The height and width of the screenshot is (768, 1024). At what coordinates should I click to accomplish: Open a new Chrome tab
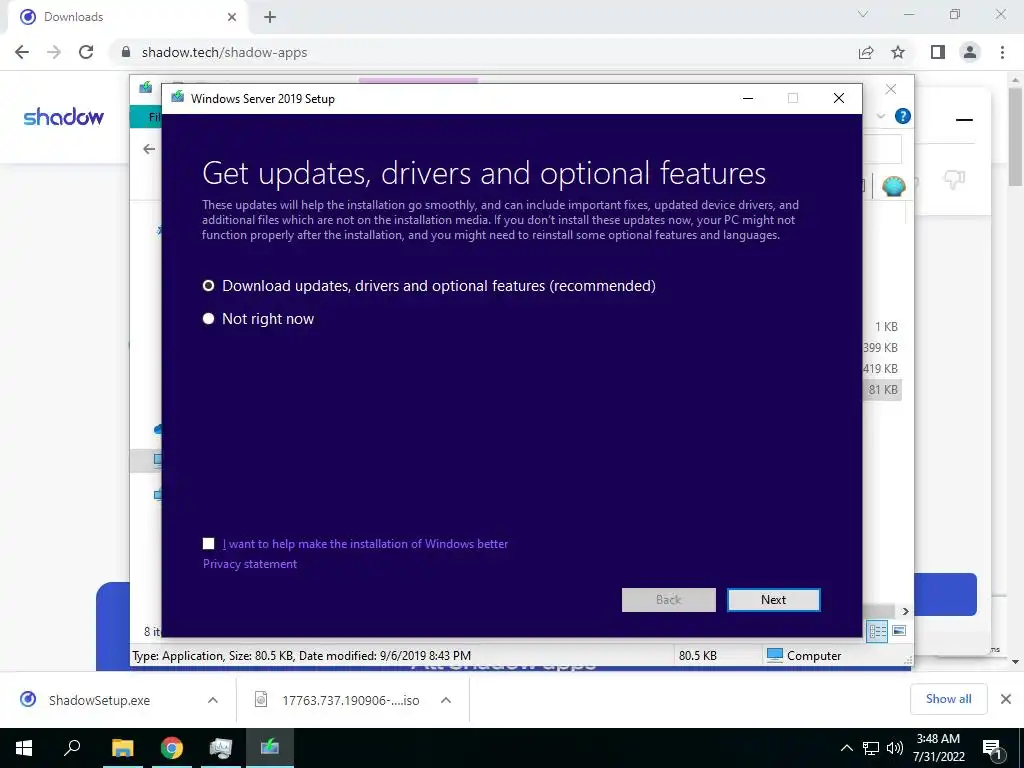tap(270, 17)
